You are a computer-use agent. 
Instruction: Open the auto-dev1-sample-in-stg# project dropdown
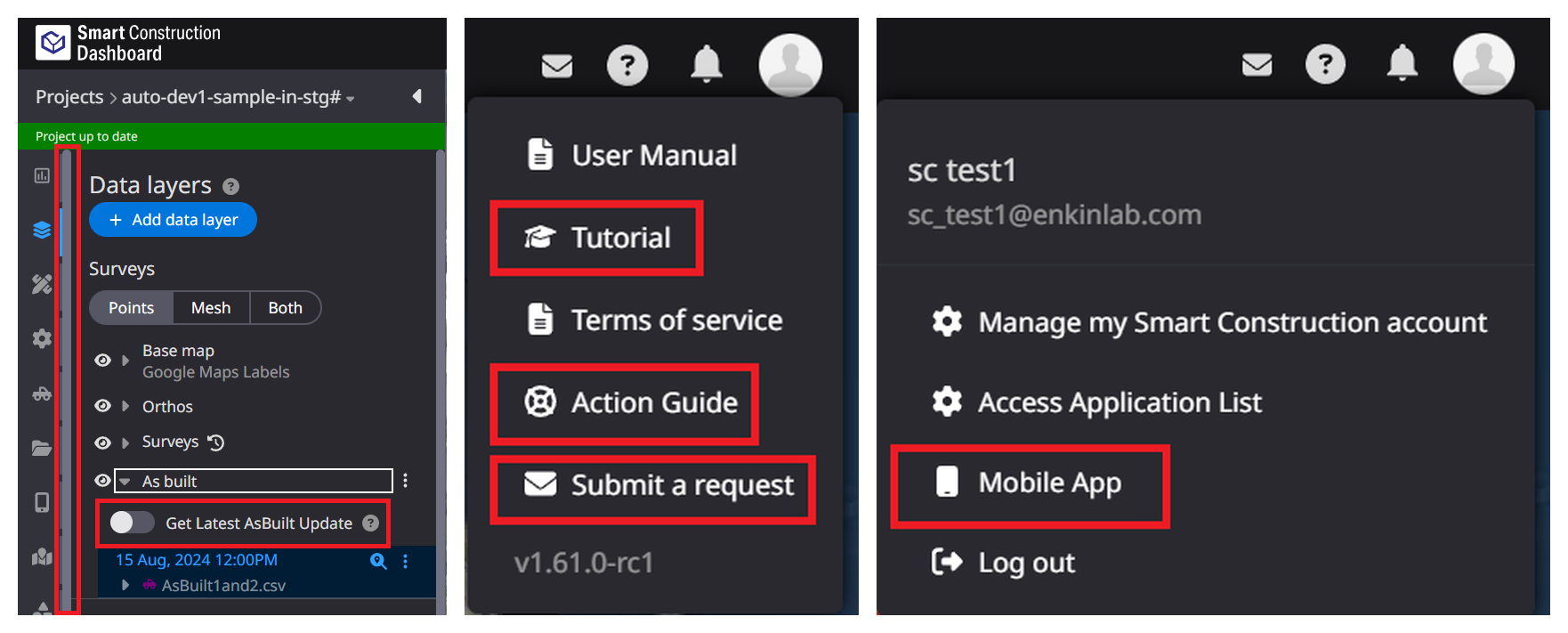pos(238,97)
